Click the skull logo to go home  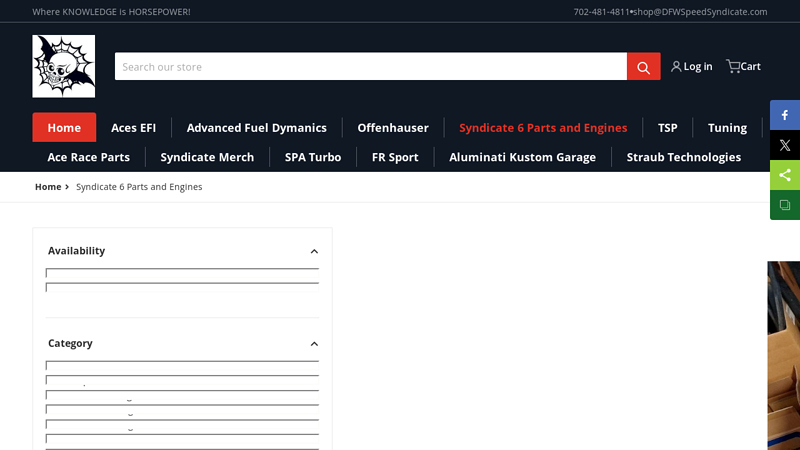(63, 66)
